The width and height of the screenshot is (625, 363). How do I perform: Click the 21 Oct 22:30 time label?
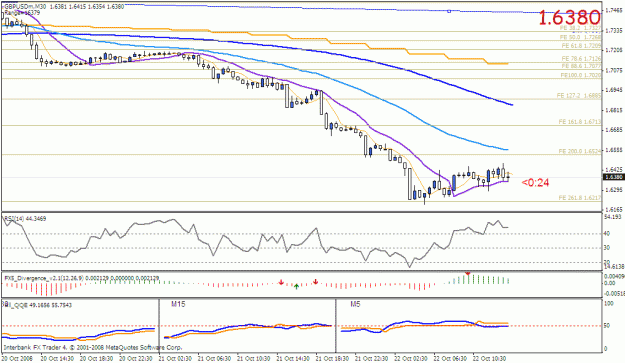point(371,359)
